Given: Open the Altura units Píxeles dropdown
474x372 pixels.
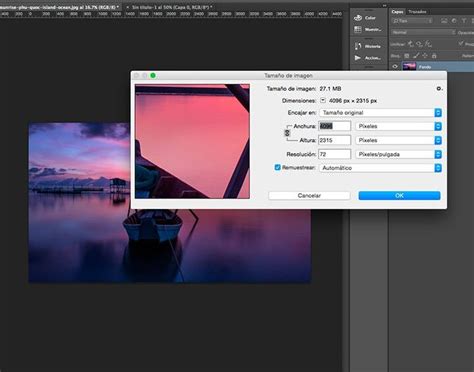Looking at the screenshot, I should [399, 140].
